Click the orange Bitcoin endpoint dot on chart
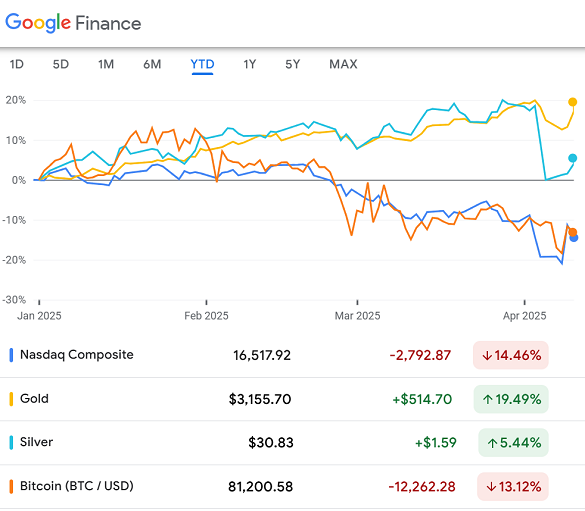 [x=573, y=233]
